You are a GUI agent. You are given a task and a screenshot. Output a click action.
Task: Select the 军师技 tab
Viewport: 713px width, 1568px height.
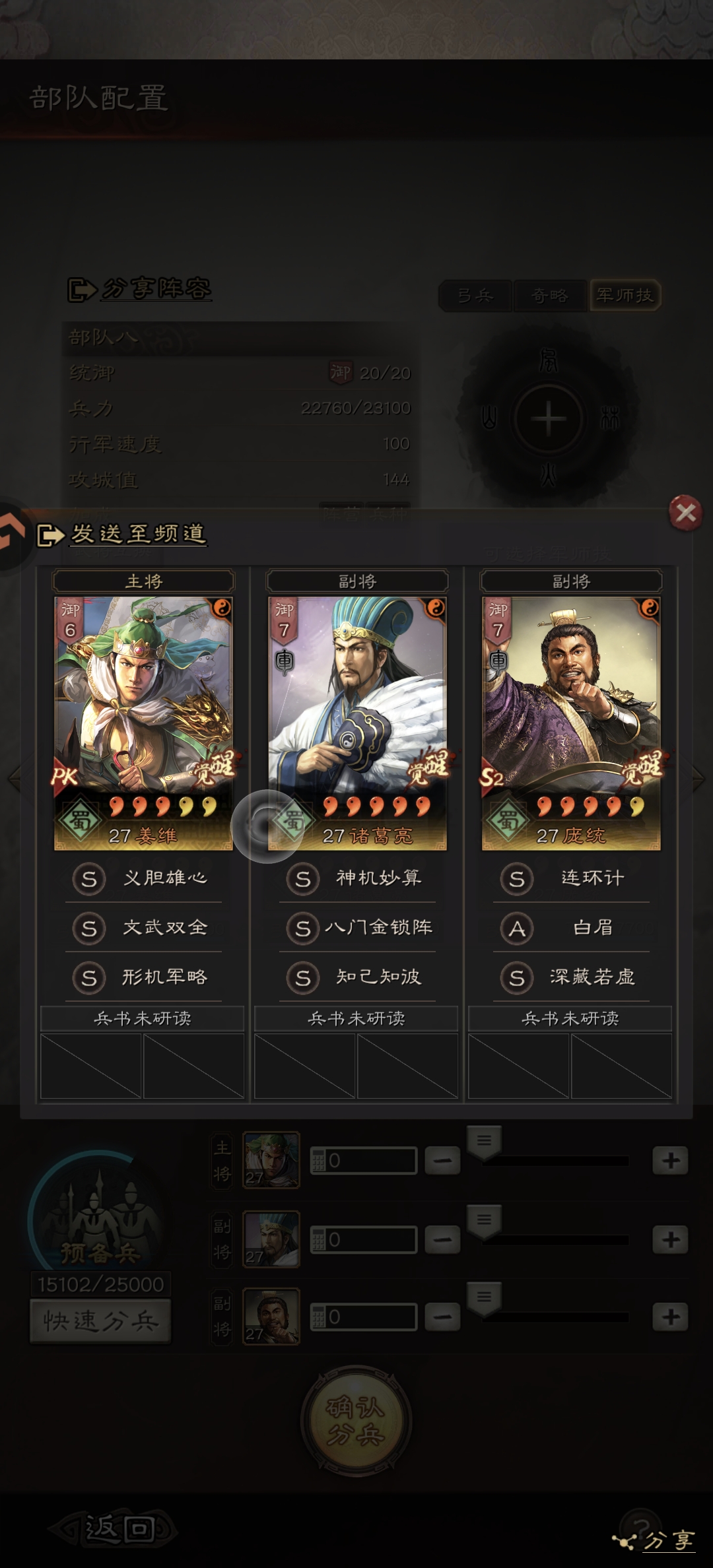click(x=625, y=295)
